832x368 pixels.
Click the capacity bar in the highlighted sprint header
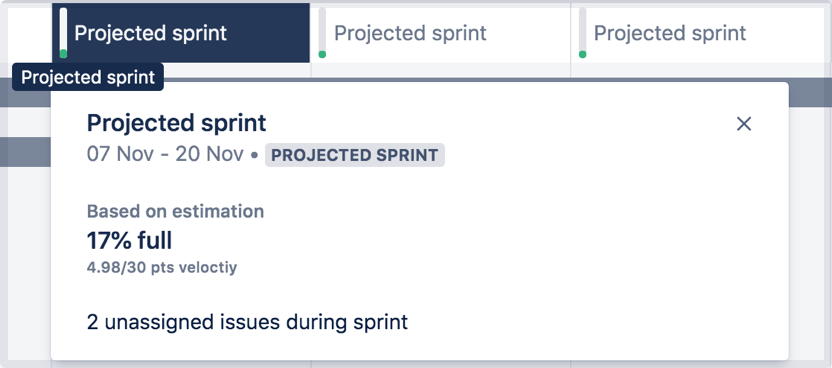click(63, 33)
